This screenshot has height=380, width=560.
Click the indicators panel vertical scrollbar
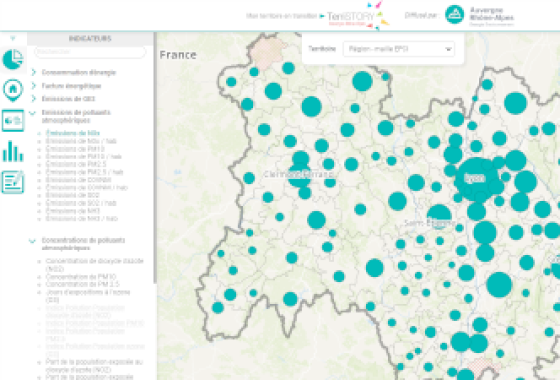[155, 158]
